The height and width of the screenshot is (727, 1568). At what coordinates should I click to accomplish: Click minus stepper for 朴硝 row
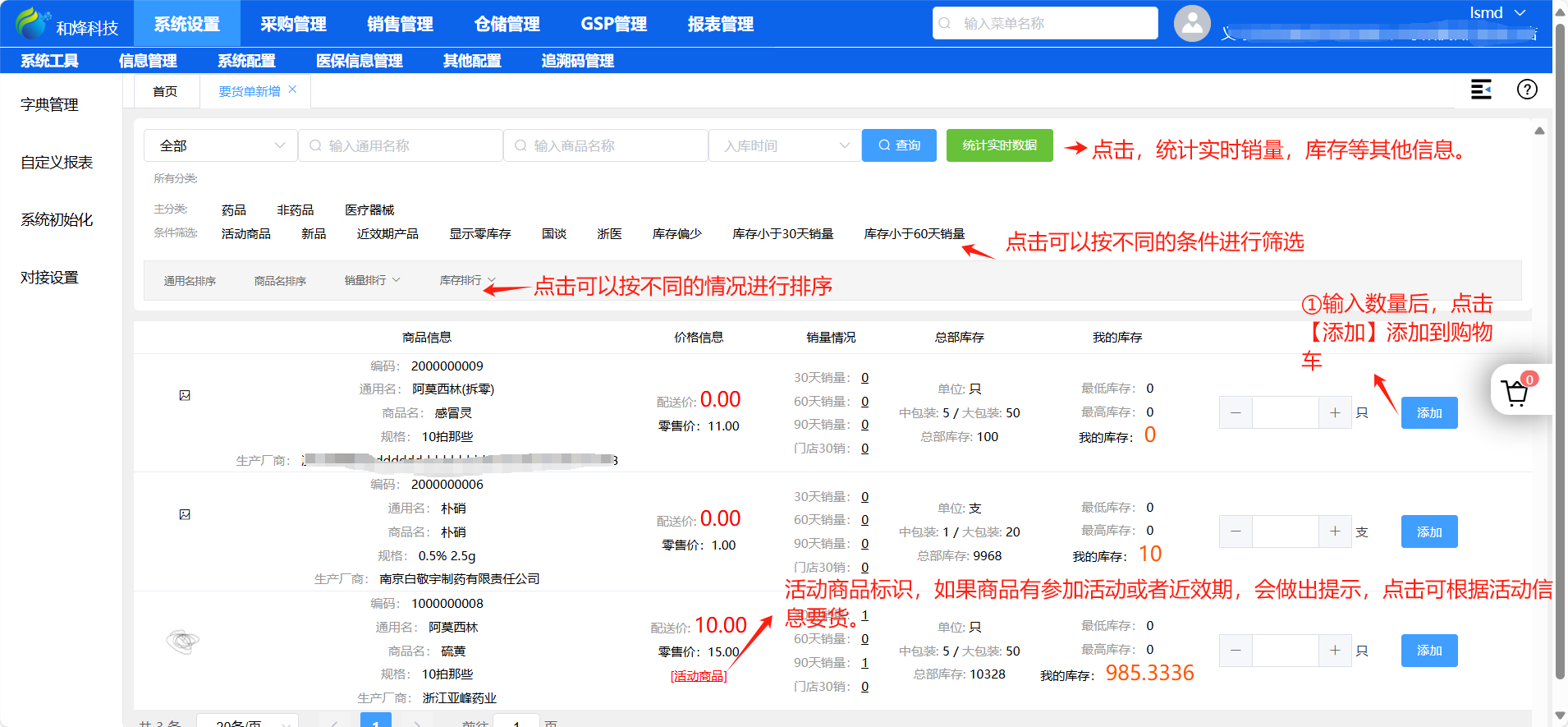pyautogui.click(x=1236, y=531)
